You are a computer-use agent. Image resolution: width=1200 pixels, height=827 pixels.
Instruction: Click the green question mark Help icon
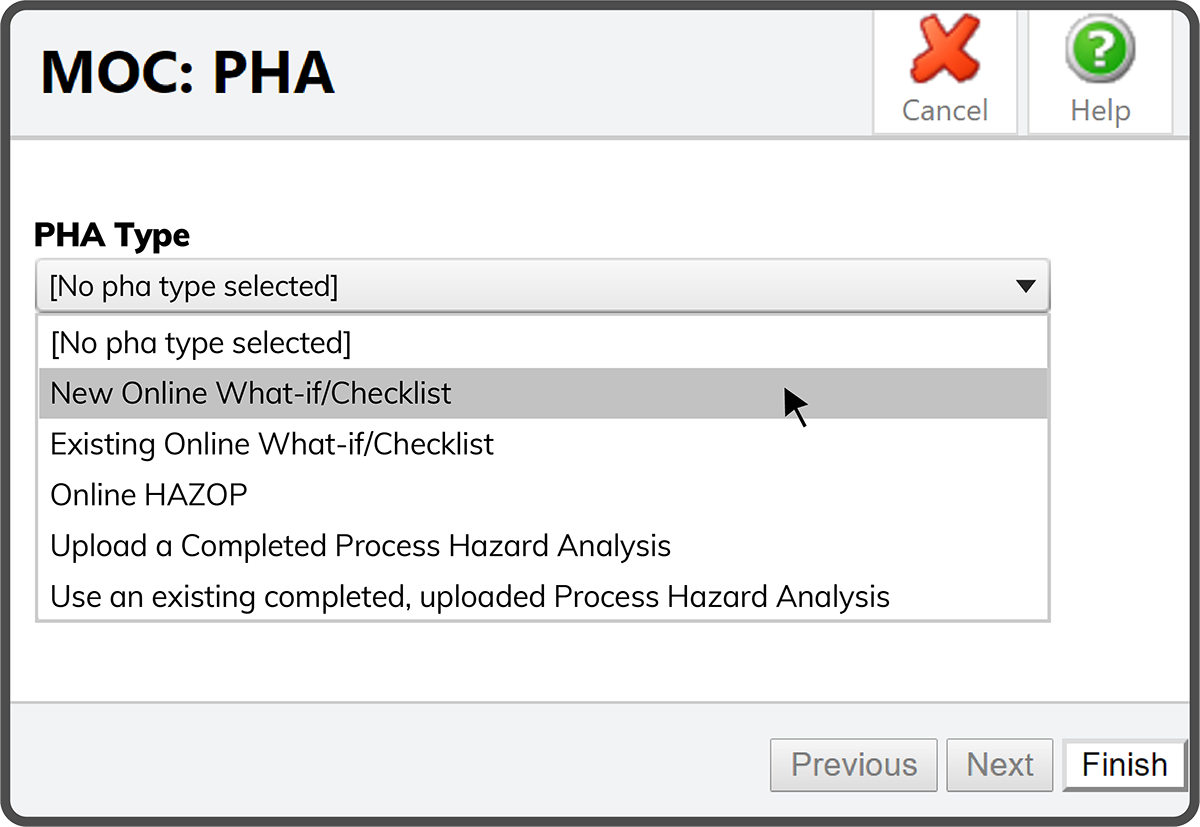(1099, 52)
